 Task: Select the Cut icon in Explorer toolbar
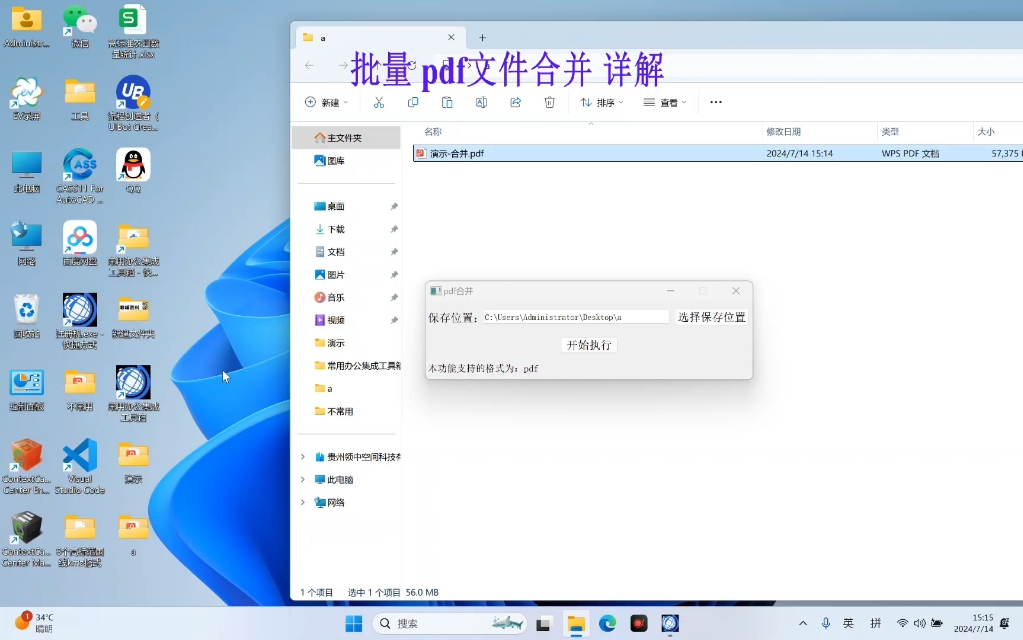click(379, 102)
